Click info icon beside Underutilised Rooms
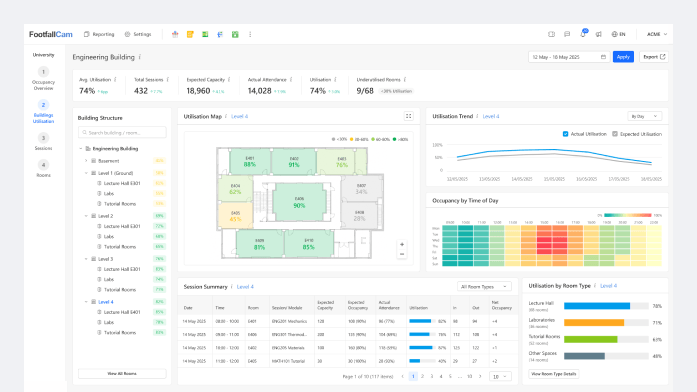The image size is (697, 392). [405, 80]
